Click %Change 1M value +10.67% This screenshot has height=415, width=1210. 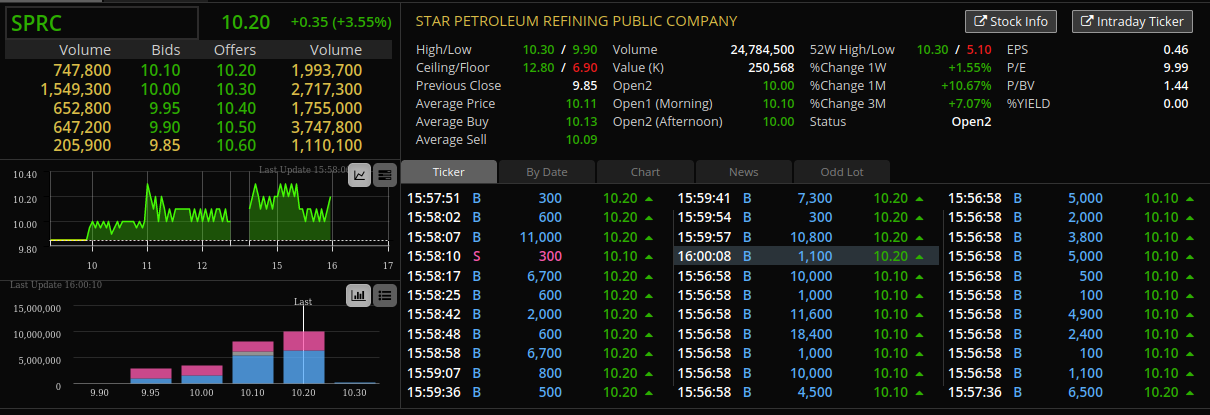(964, 86)
